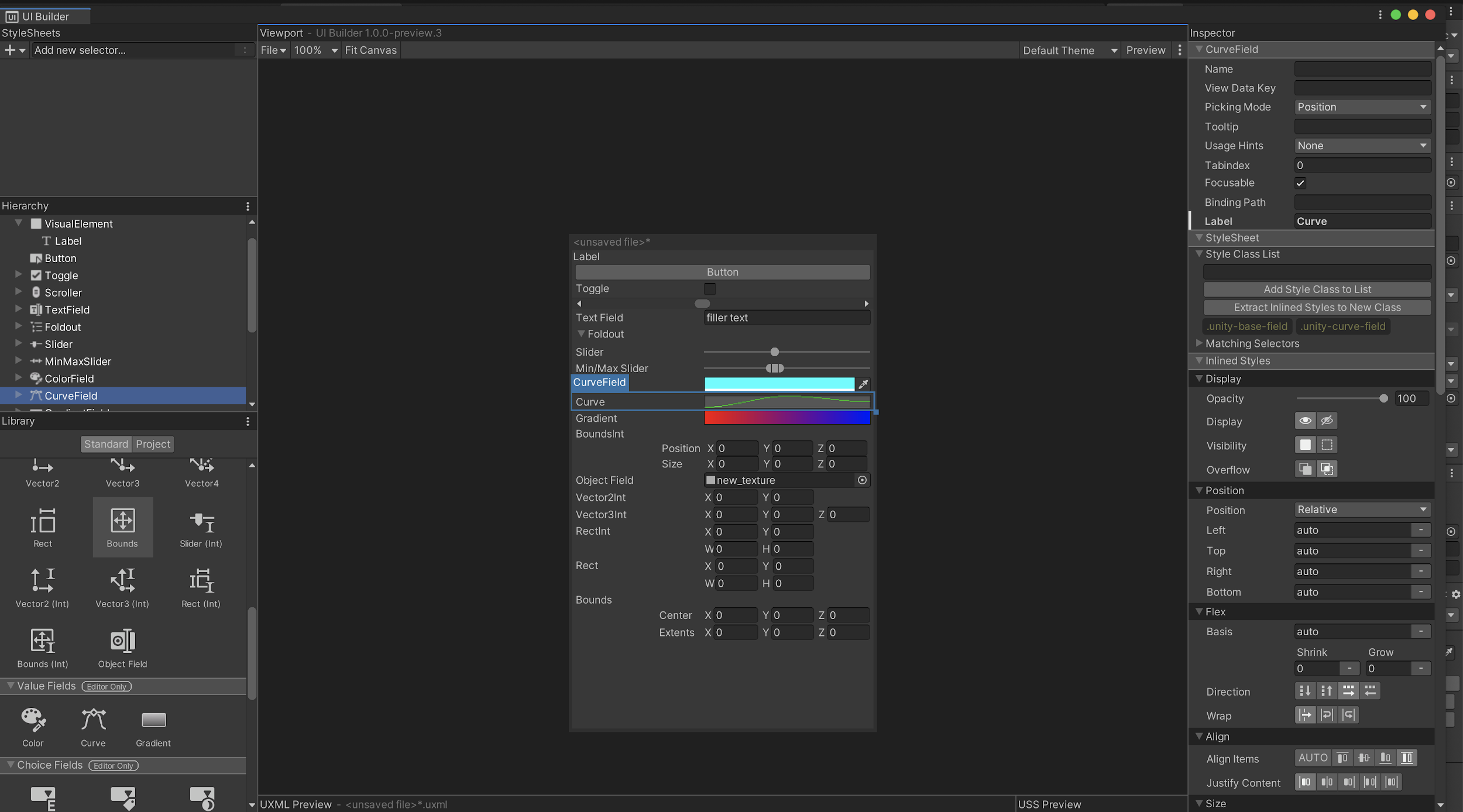This screenshot has height=812, width=1463.
Task: Set Visibility to visible
Action: click(x=1305, y=445)
